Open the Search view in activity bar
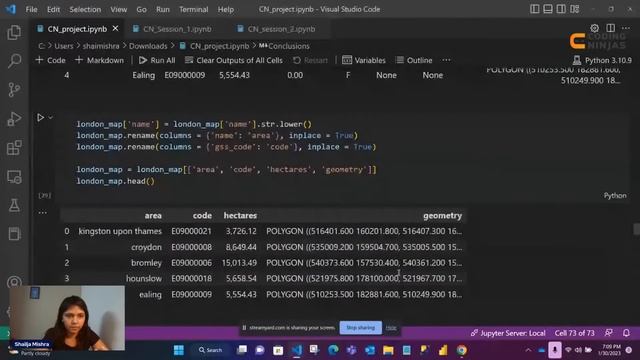Image resolution: width=640 pixels, height=360 pixels. point(14,61)
